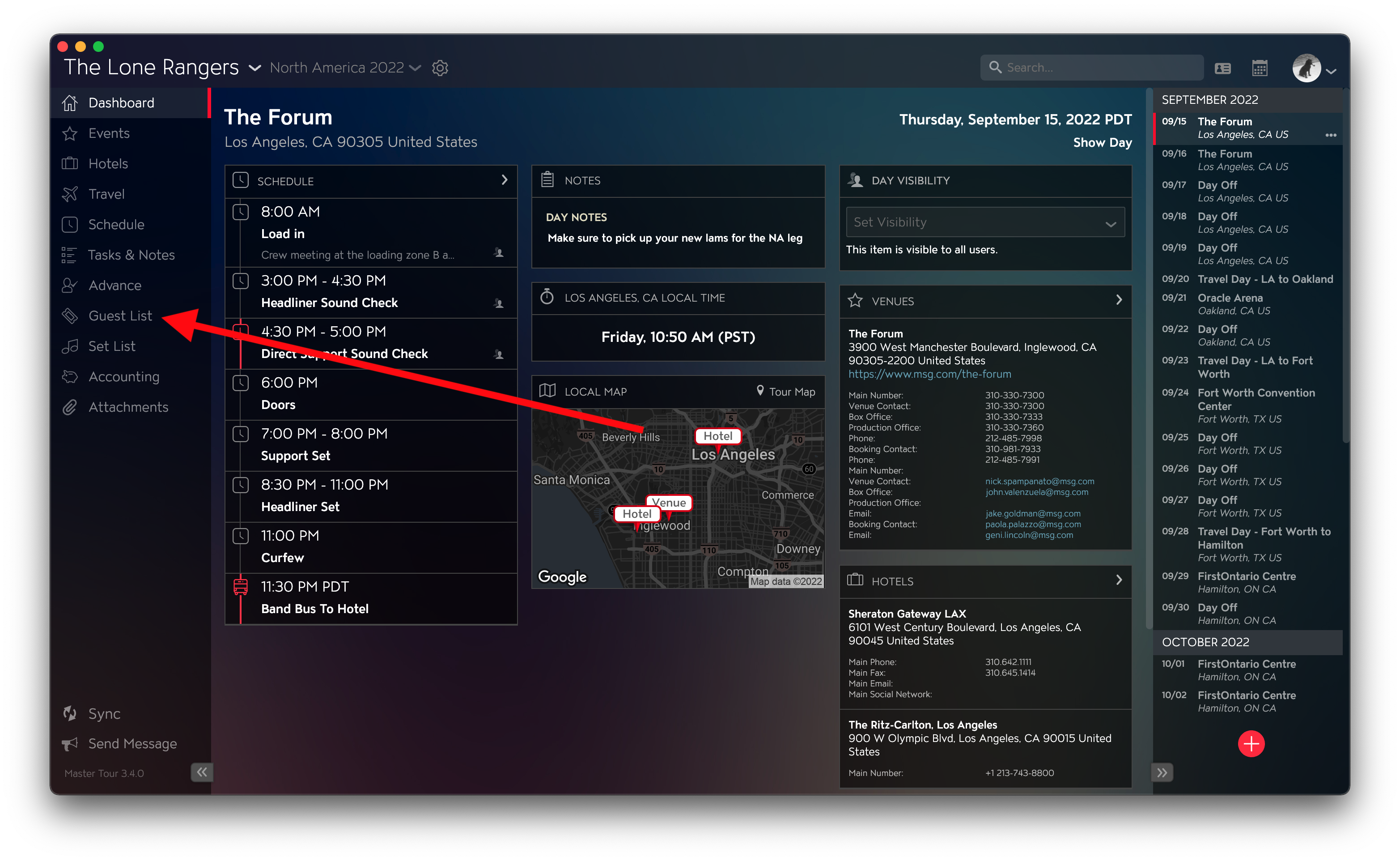Click the Sync icon in sidebar
The height and width of the screenshot is (861, 1400).
click(70, 713)
